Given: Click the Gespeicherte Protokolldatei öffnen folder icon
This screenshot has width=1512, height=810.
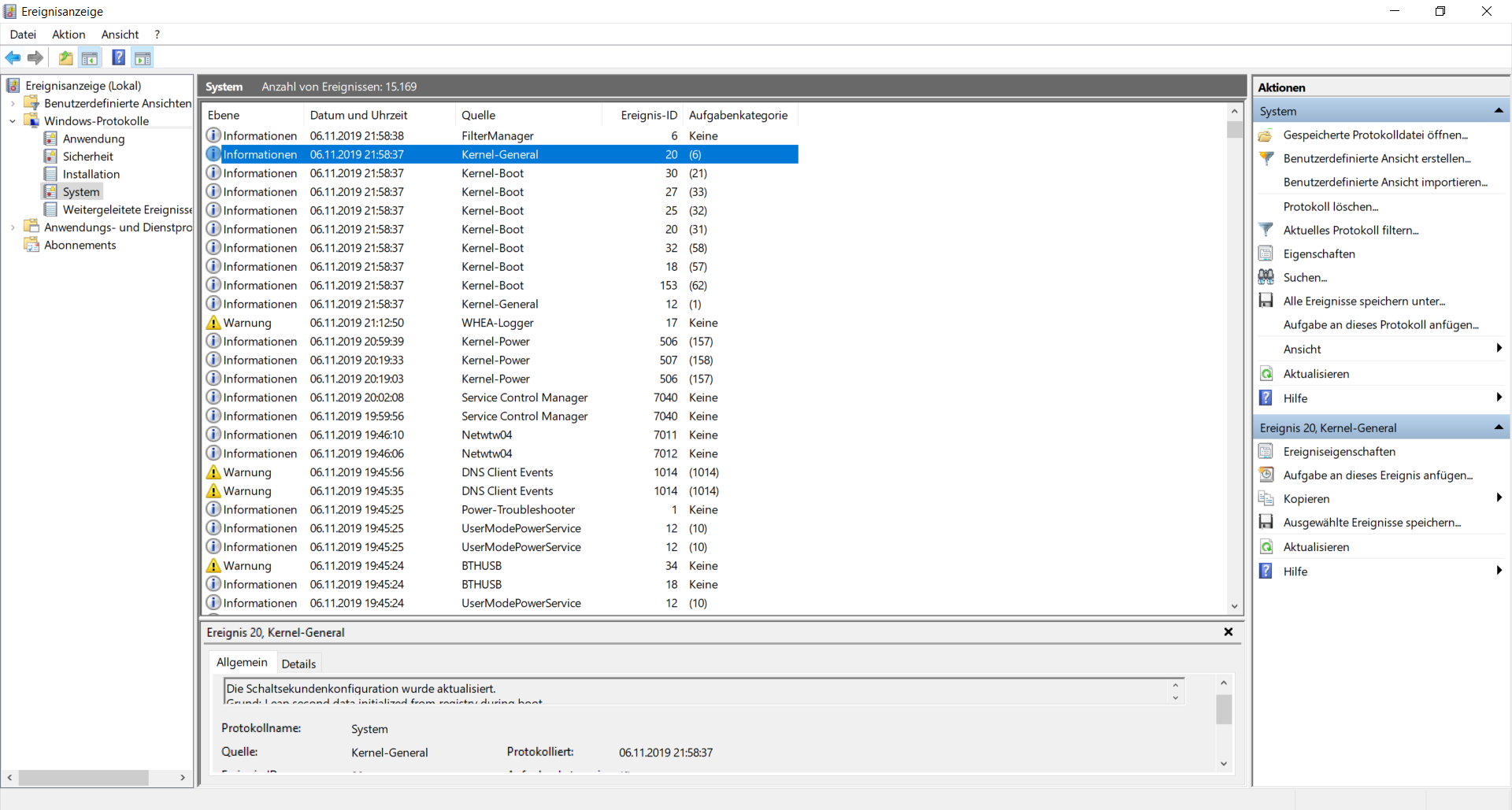Looking at the screenshot, I should tap(1266, 135).
